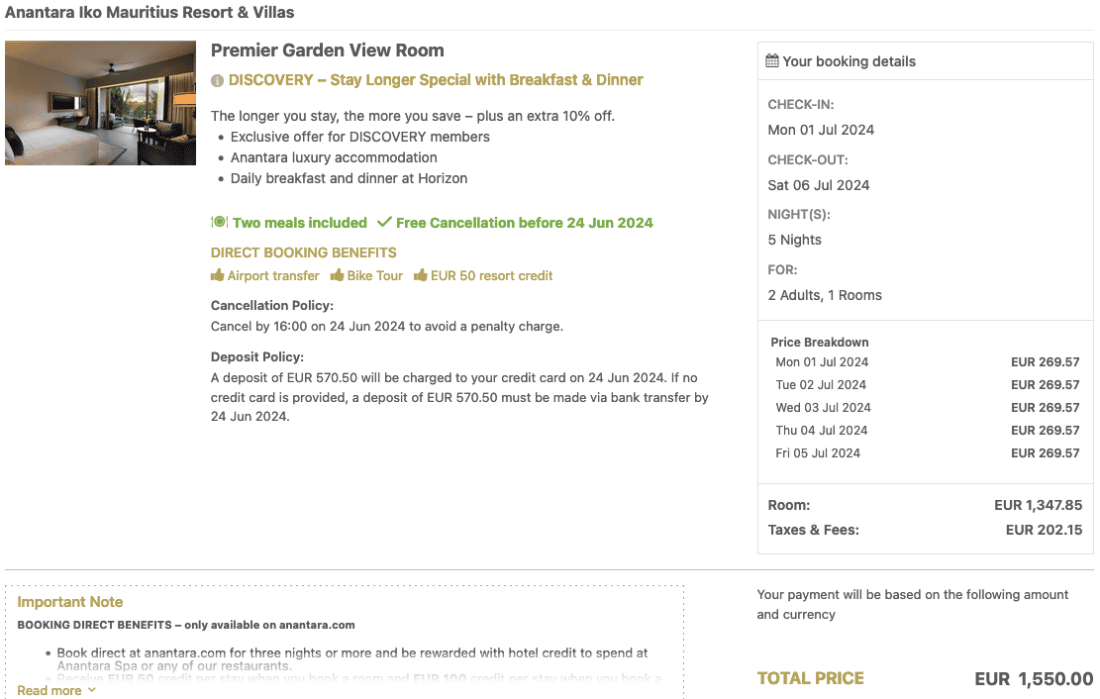Expand the Read more chevron
The width and height of the screenshot is (1100, 699).
[x=92, y=690]
